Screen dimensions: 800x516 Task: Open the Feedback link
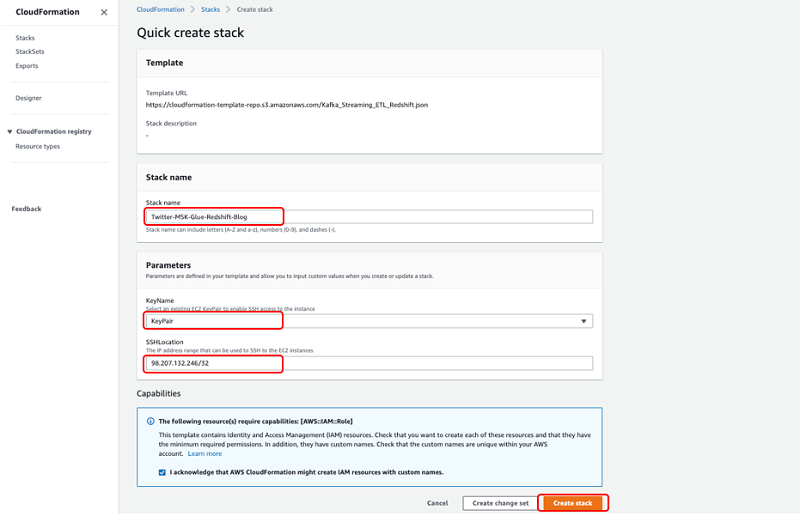pyautogui.click(x=27, y=209)
